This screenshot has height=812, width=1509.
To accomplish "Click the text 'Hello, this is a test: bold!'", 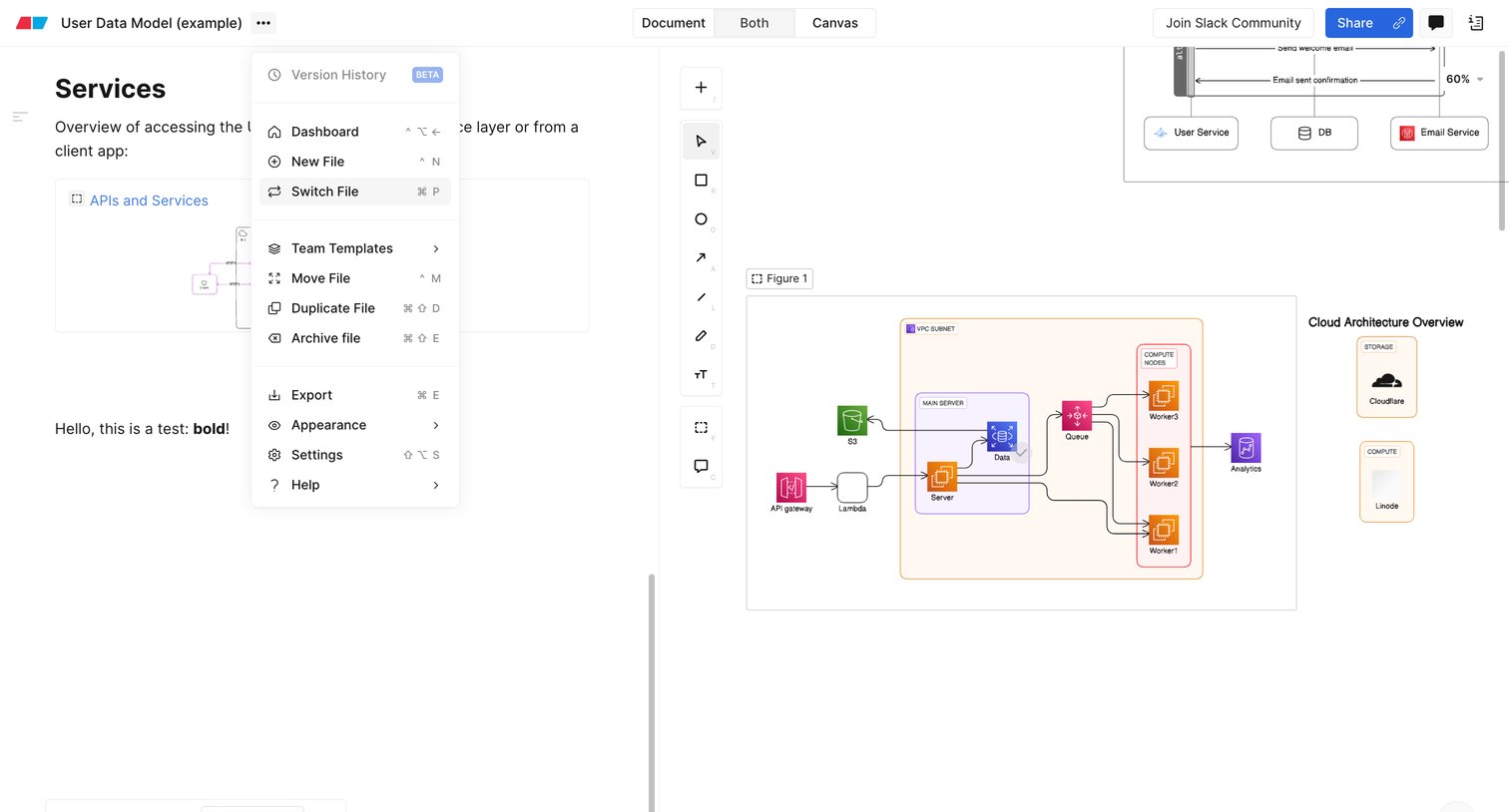I will [142, 429].
